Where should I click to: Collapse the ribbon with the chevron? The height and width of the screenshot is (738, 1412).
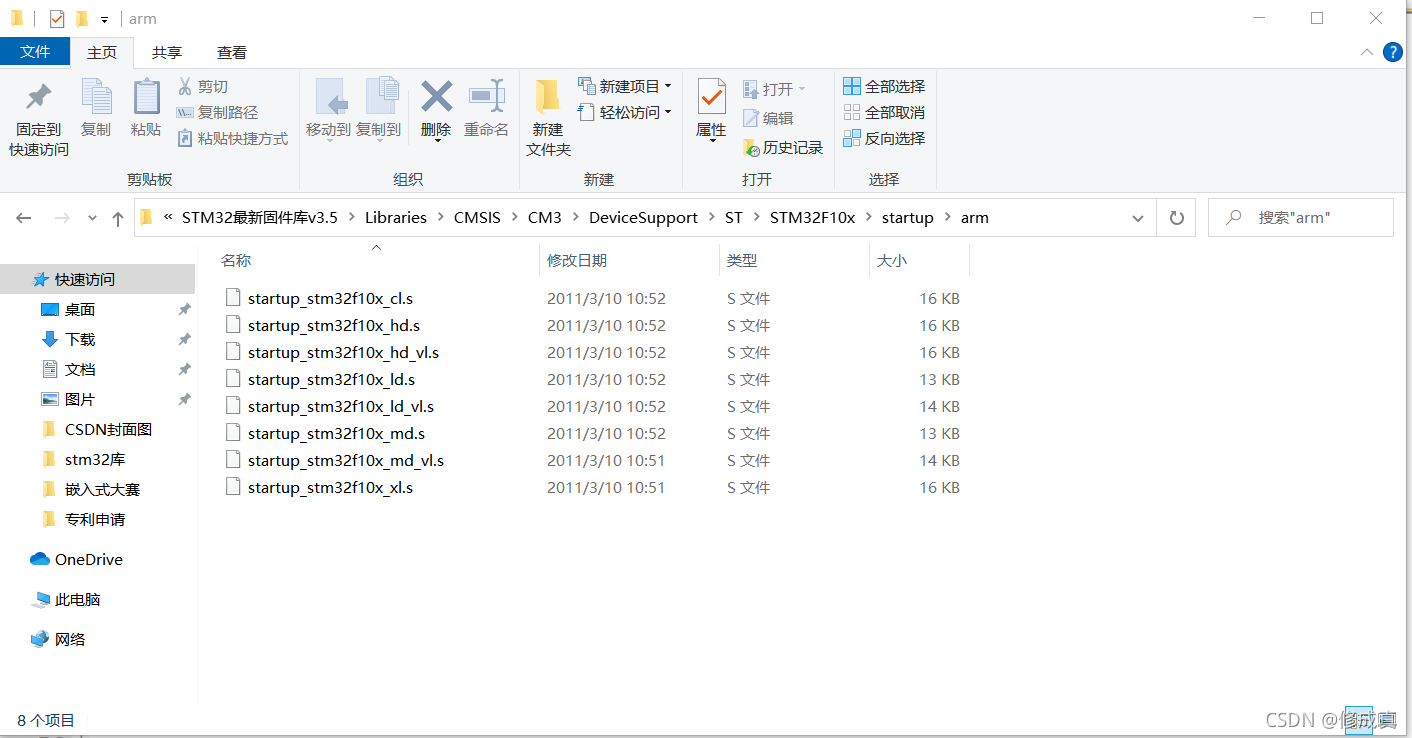click(x=1366, y=52)
